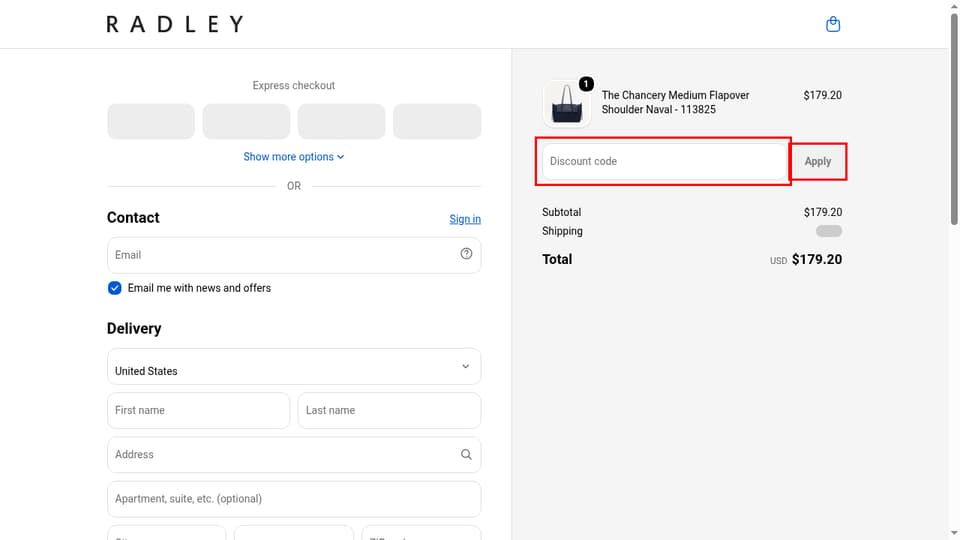Click the First name field

click(198, 410)
